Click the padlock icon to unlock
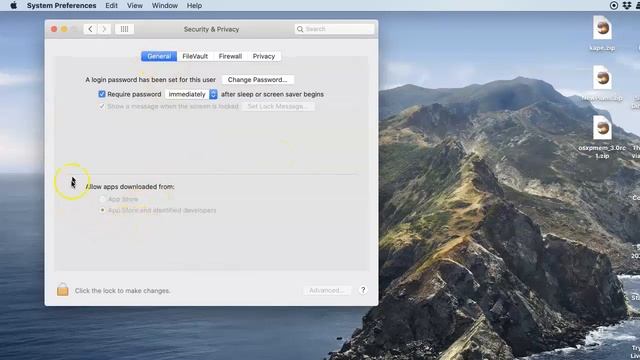This screenshot has width=640, height=360. point(62,289)
